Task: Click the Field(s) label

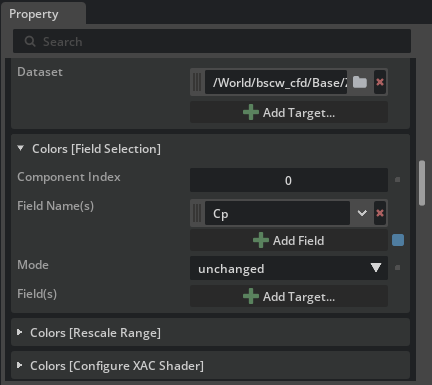Action: coord(37,294)
